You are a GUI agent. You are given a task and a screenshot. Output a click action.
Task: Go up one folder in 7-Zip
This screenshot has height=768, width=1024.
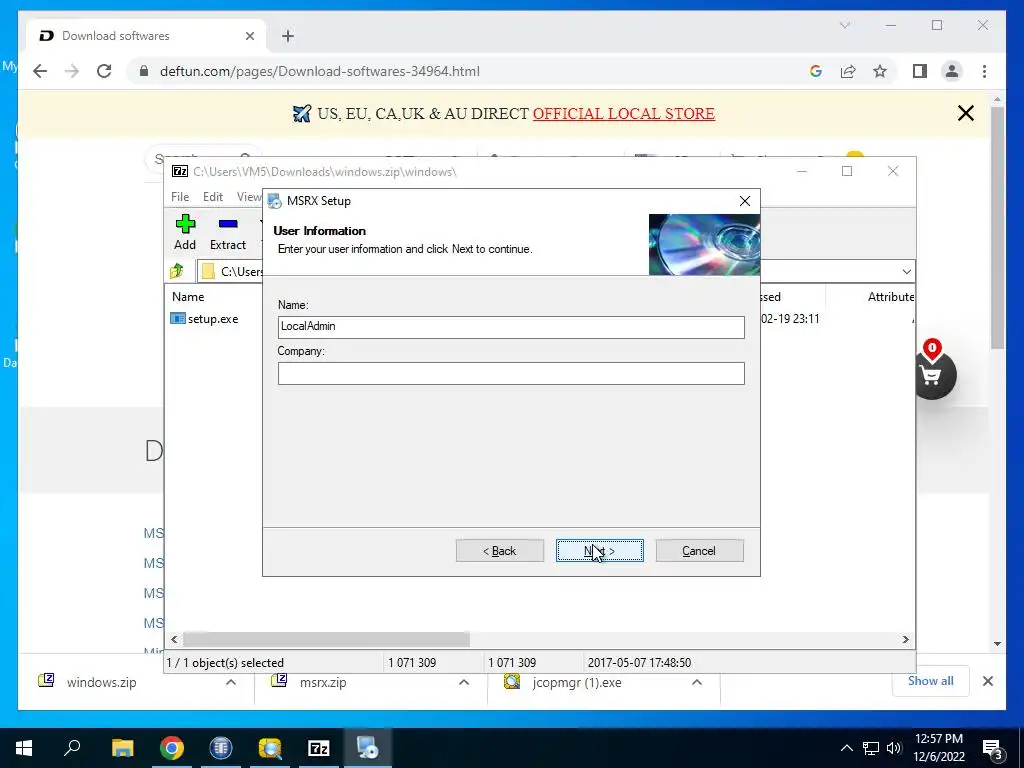[x=177, y=271]
